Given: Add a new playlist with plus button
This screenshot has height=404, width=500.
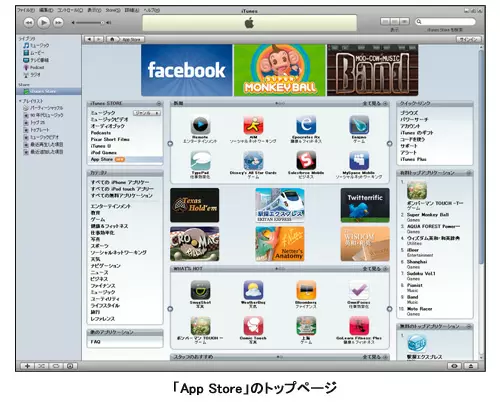Looking at the screenshot, I should pos(27,366).
